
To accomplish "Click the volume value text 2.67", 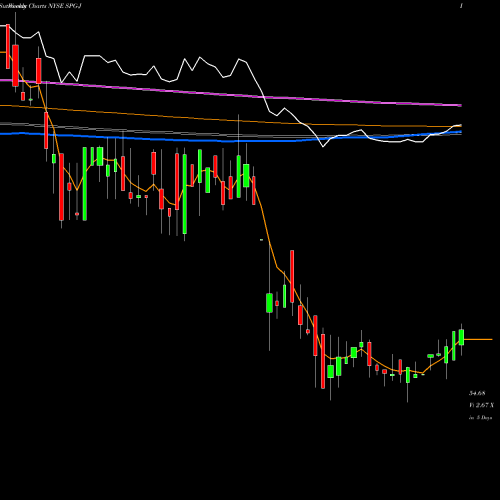I will click(x=482, y=405).
